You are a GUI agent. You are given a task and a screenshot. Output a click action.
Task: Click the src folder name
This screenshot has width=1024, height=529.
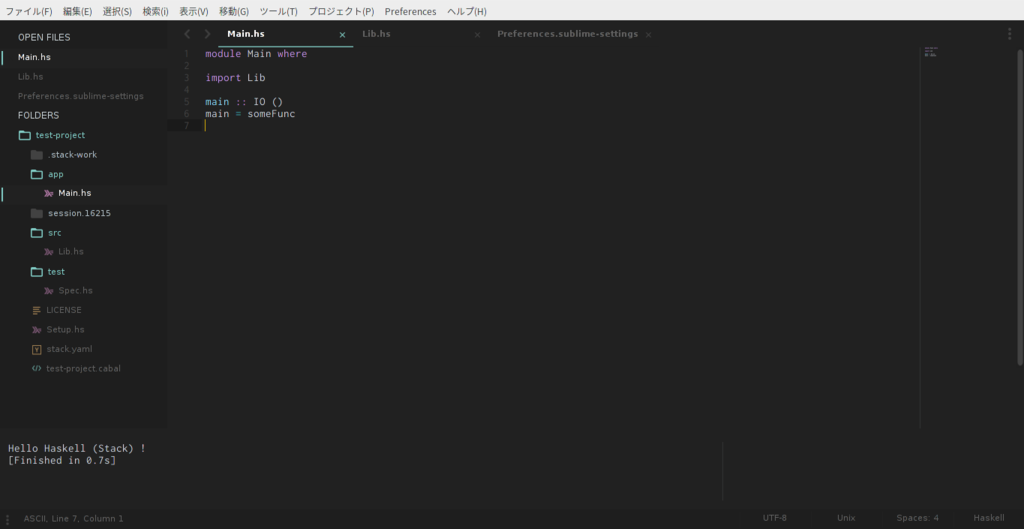(x=54, y=232)
